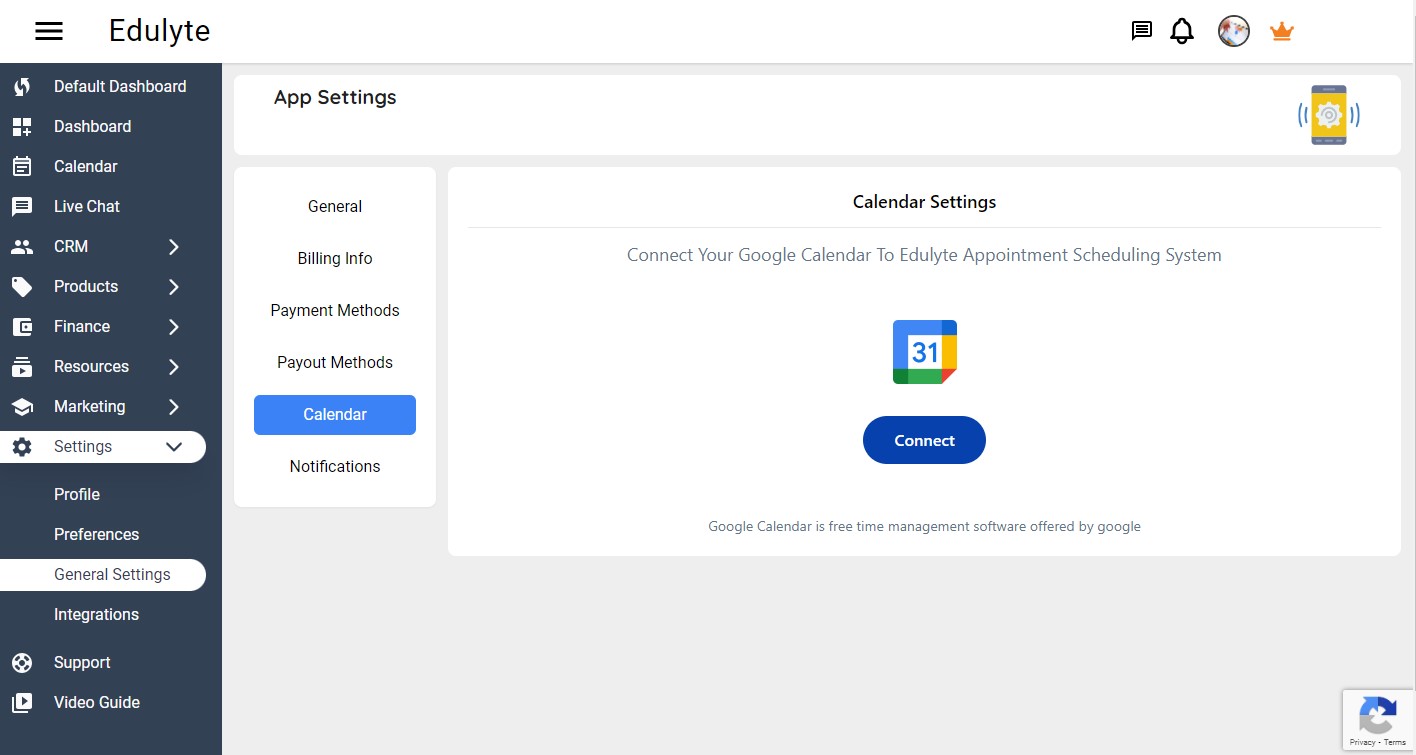Click the Connect button
The width and height of the screenshot is (1416, 755).
[924, 440]
